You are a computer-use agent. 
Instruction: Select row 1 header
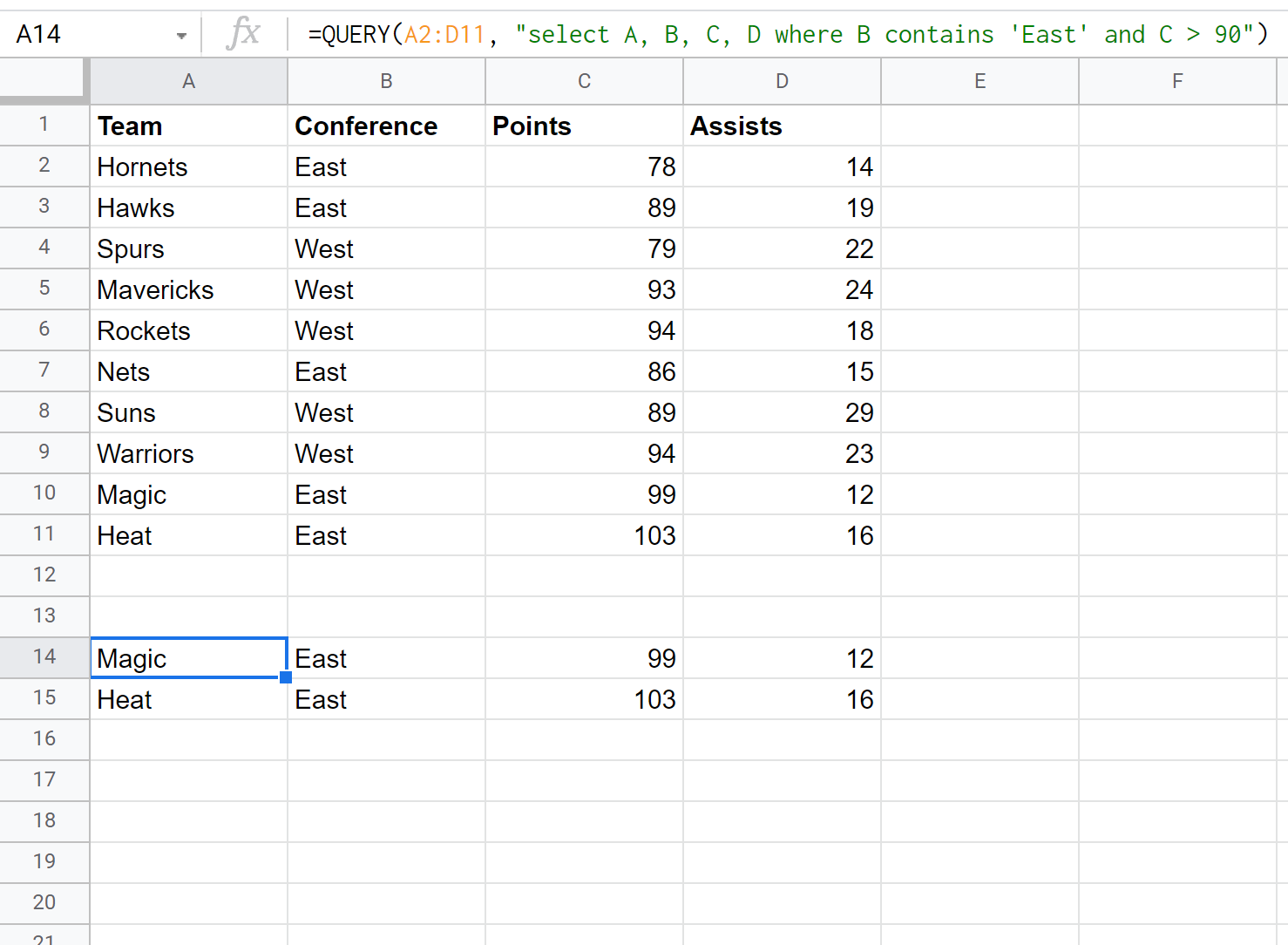point(44,125)
